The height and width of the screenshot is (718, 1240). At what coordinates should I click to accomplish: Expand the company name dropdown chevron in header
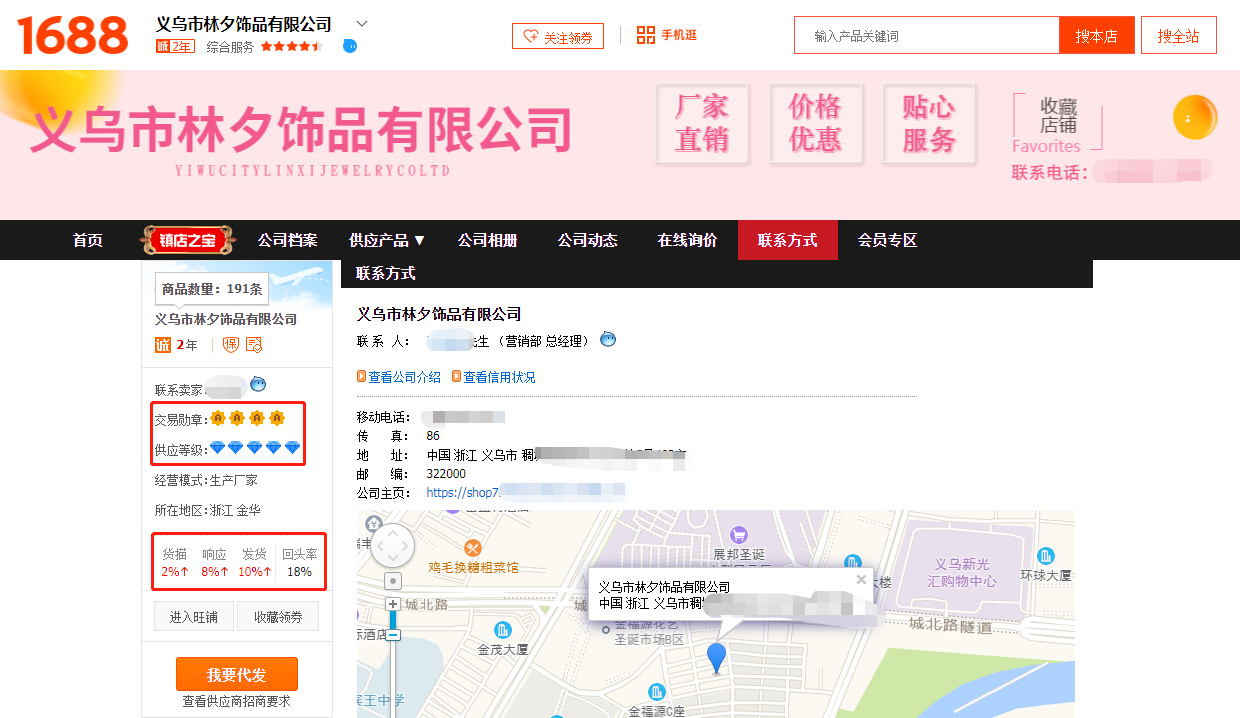click(362, 24)
